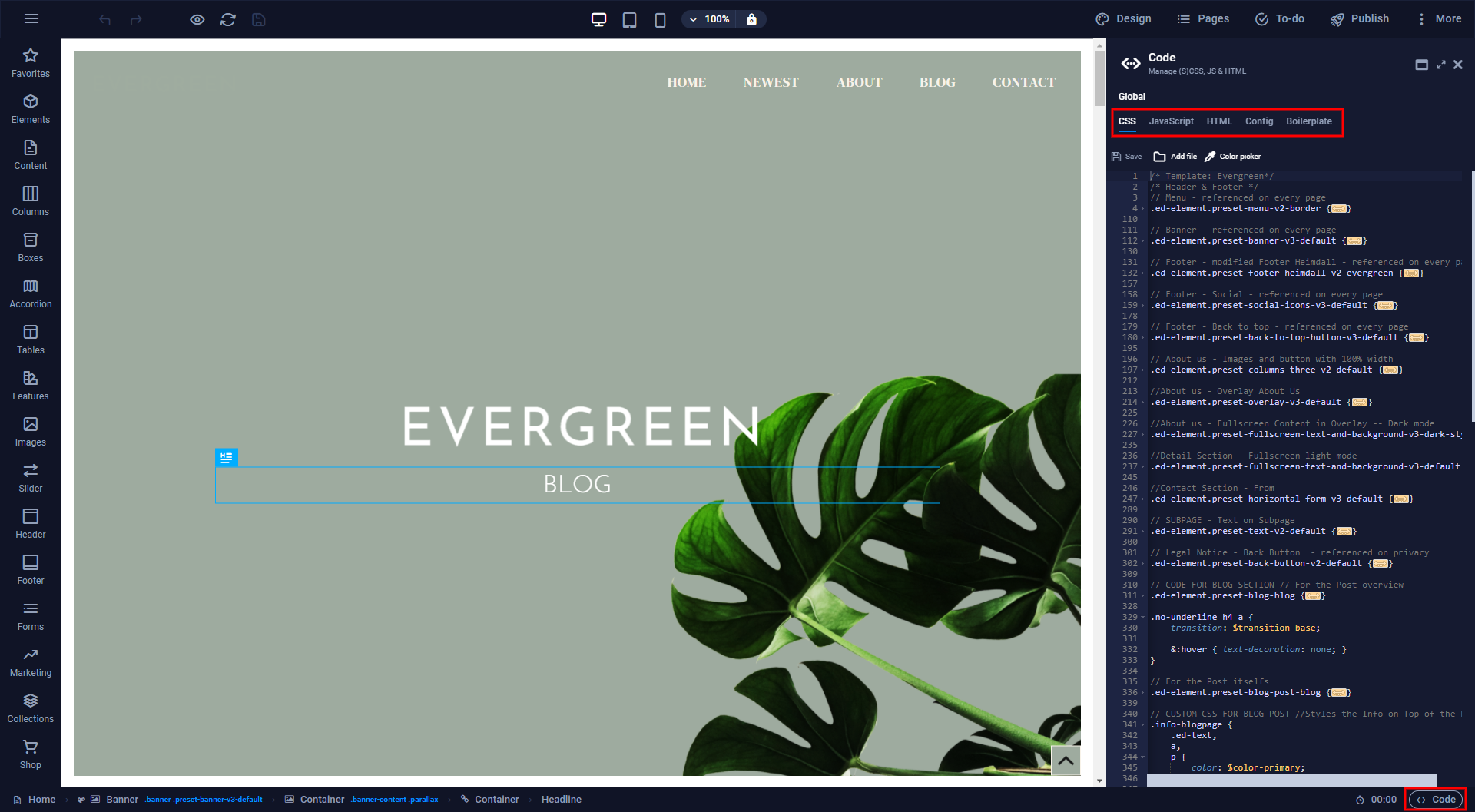Image resolution: width=1475 pixels, height=812 pixels.
Task: Expand folded .preset-banner-v3-default code block
Action: pos(1354,241)
